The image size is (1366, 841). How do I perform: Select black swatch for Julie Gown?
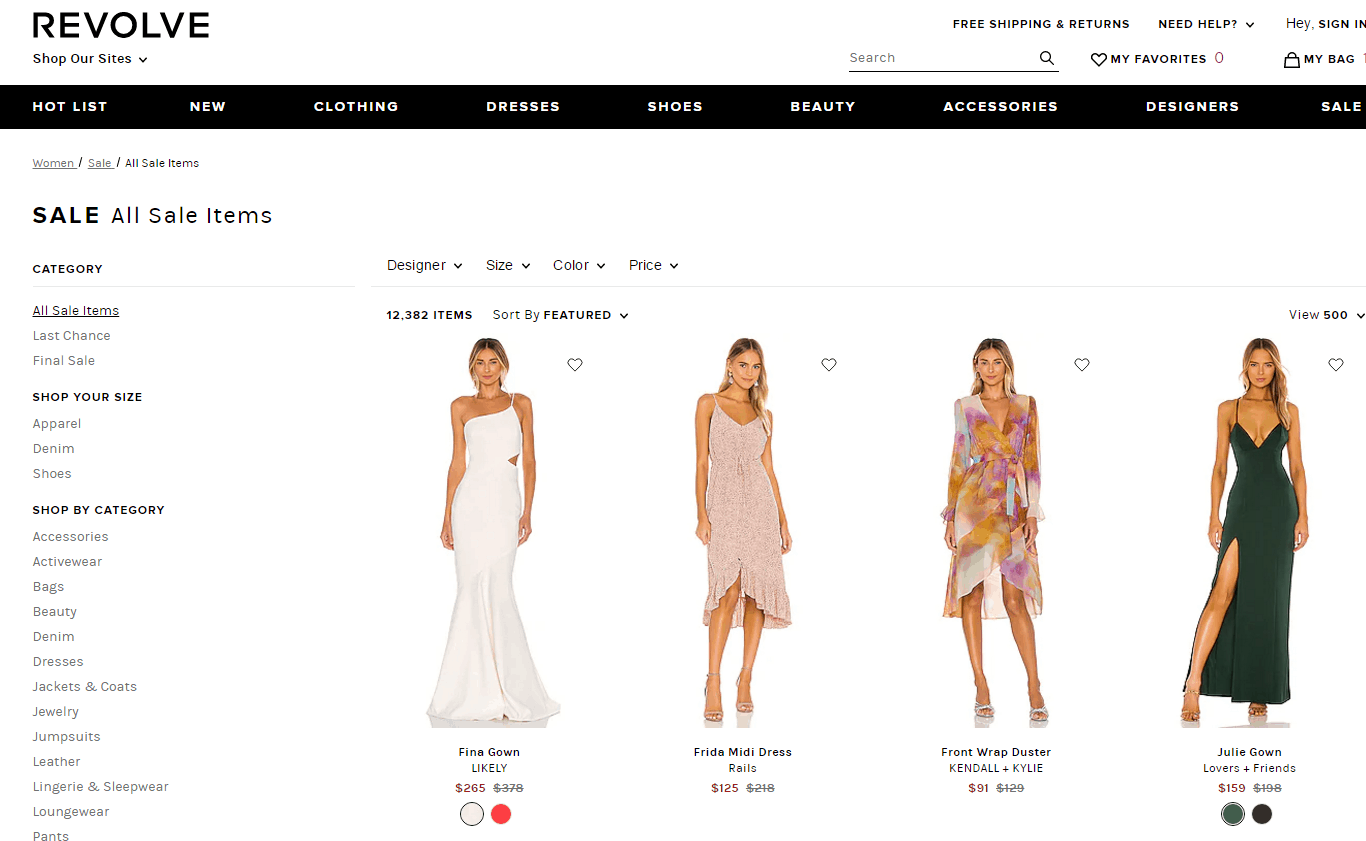click(1262, 814)
